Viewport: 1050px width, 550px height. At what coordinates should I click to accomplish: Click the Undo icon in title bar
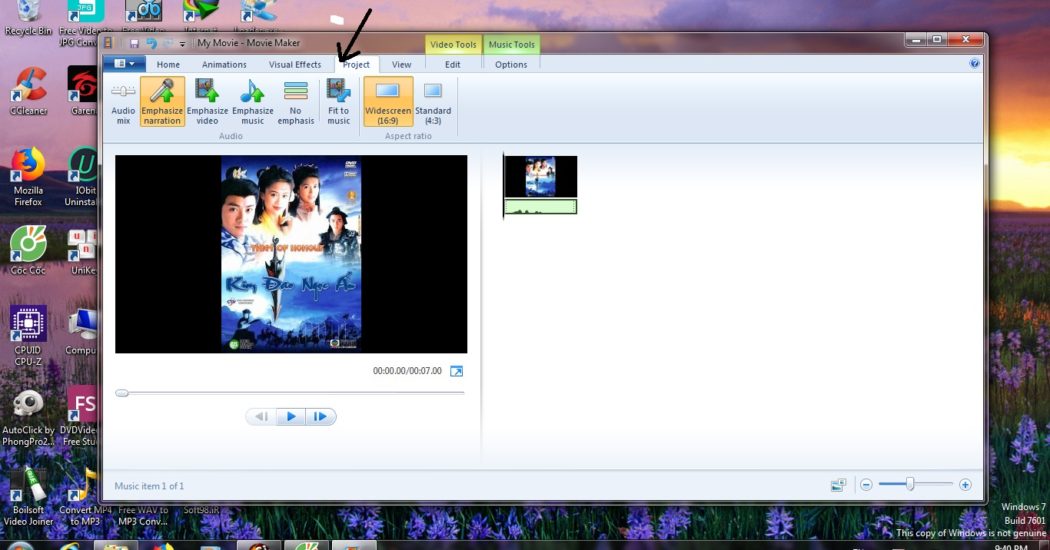pos(151,44)
